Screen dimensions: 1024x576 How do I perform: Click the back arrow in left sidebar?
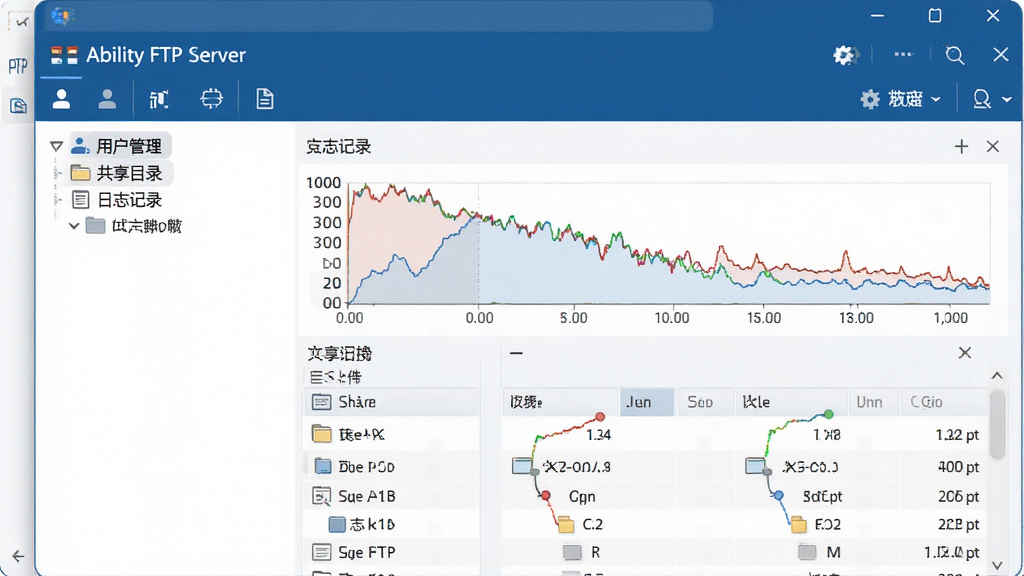point(18,556)
